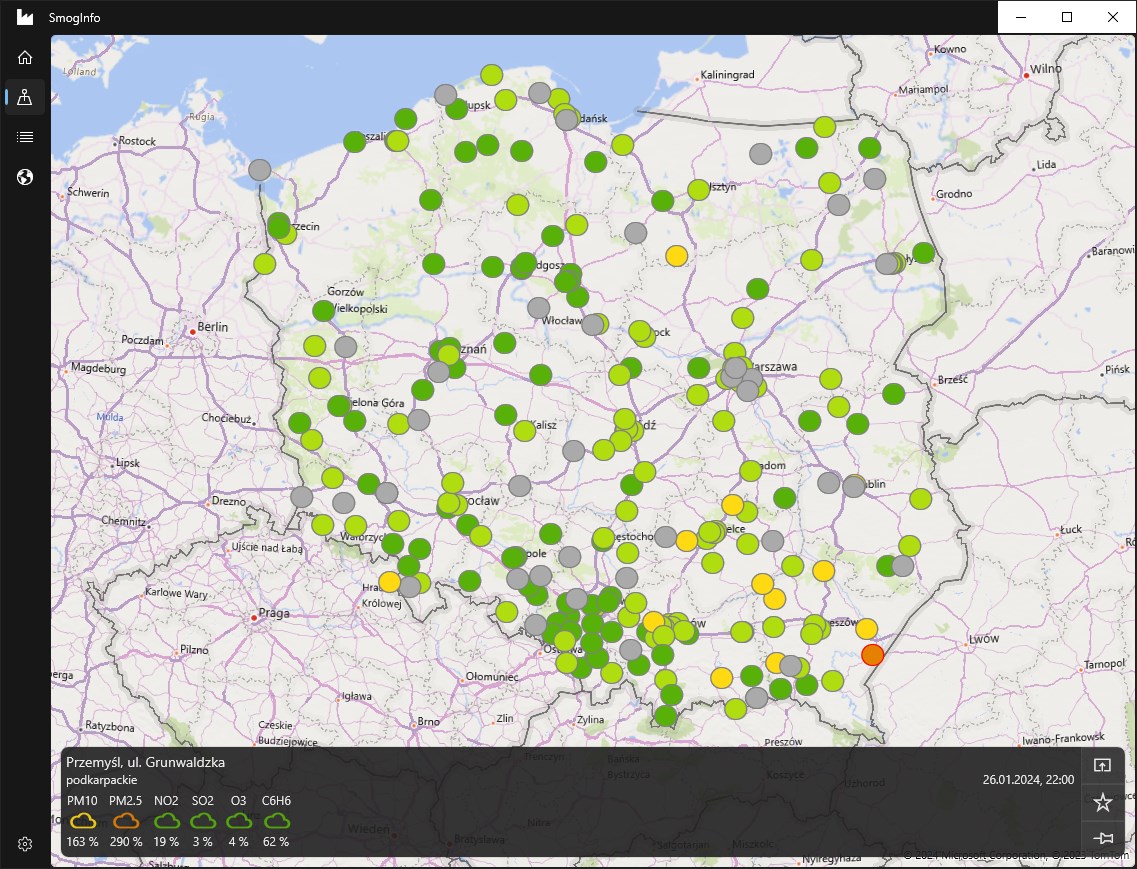Click the O3 green cloud indicator

238,821
